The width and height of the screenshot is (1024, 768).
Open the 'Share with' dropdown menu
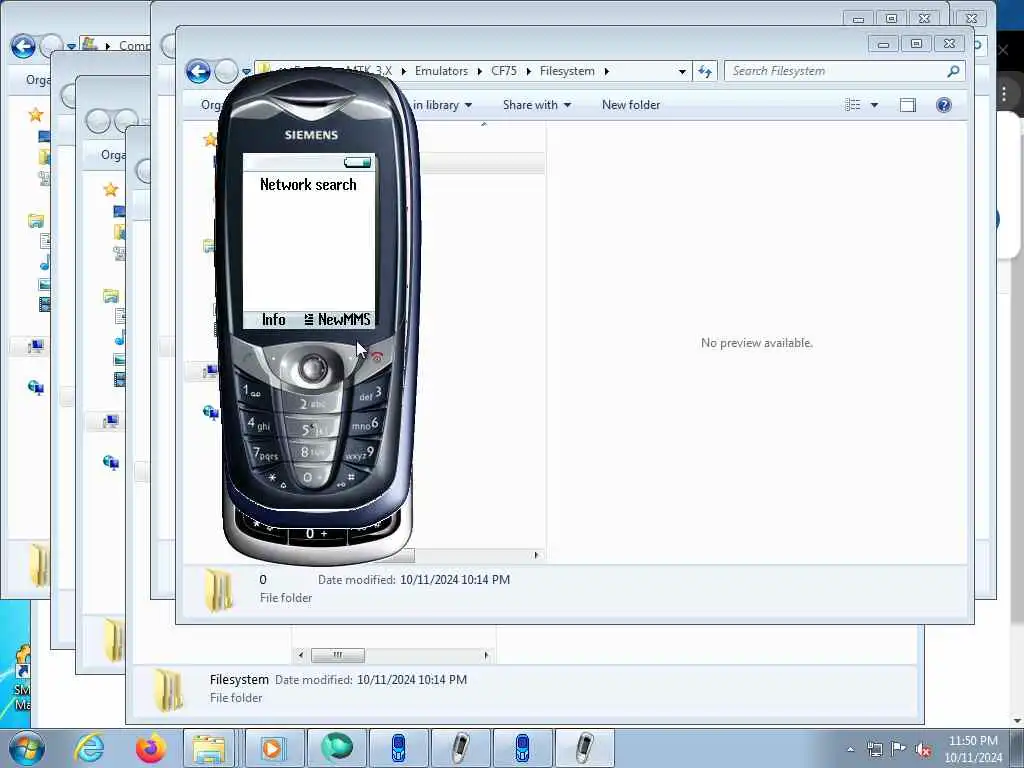537,105
